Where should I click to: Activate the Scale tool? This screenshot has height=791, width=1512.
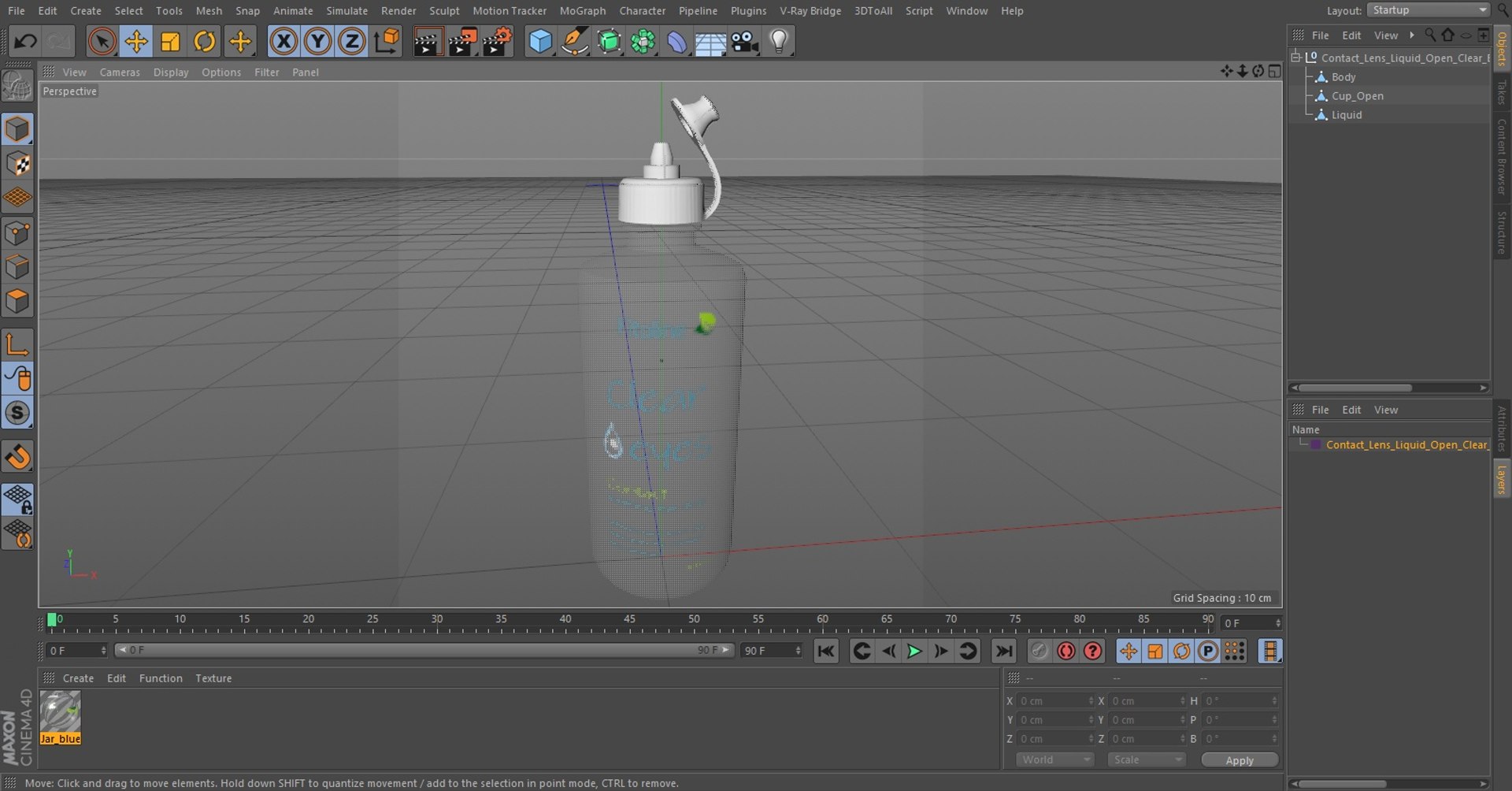coord(170,41)
